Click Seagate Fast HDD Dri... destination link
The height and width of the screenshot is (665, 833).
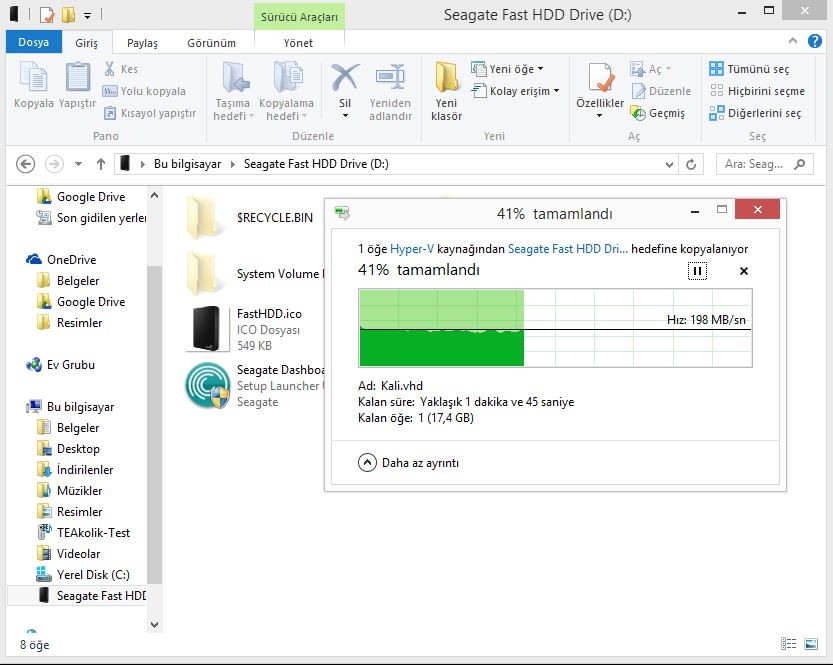(x=567, y=249)
